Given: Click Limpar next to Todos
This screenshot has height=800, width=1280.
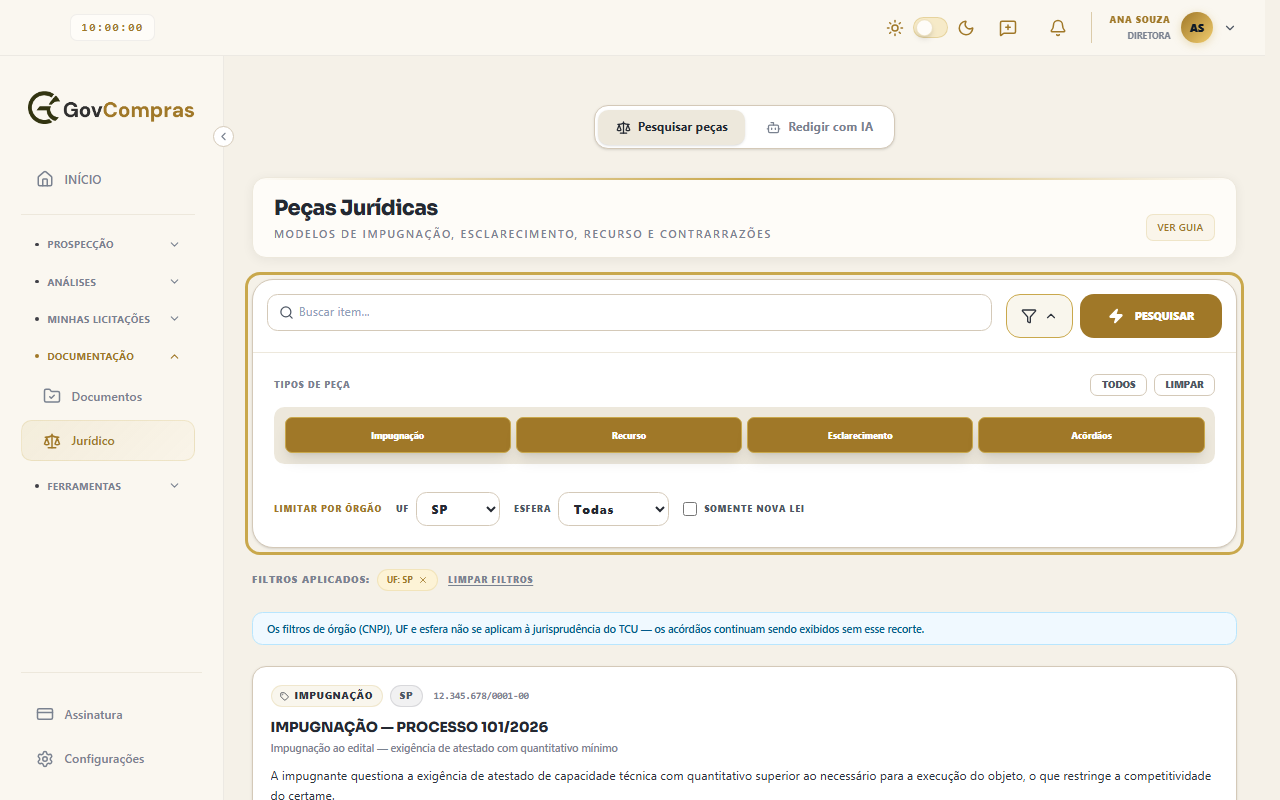Looking at the screenshot, I should [1184, 385].
